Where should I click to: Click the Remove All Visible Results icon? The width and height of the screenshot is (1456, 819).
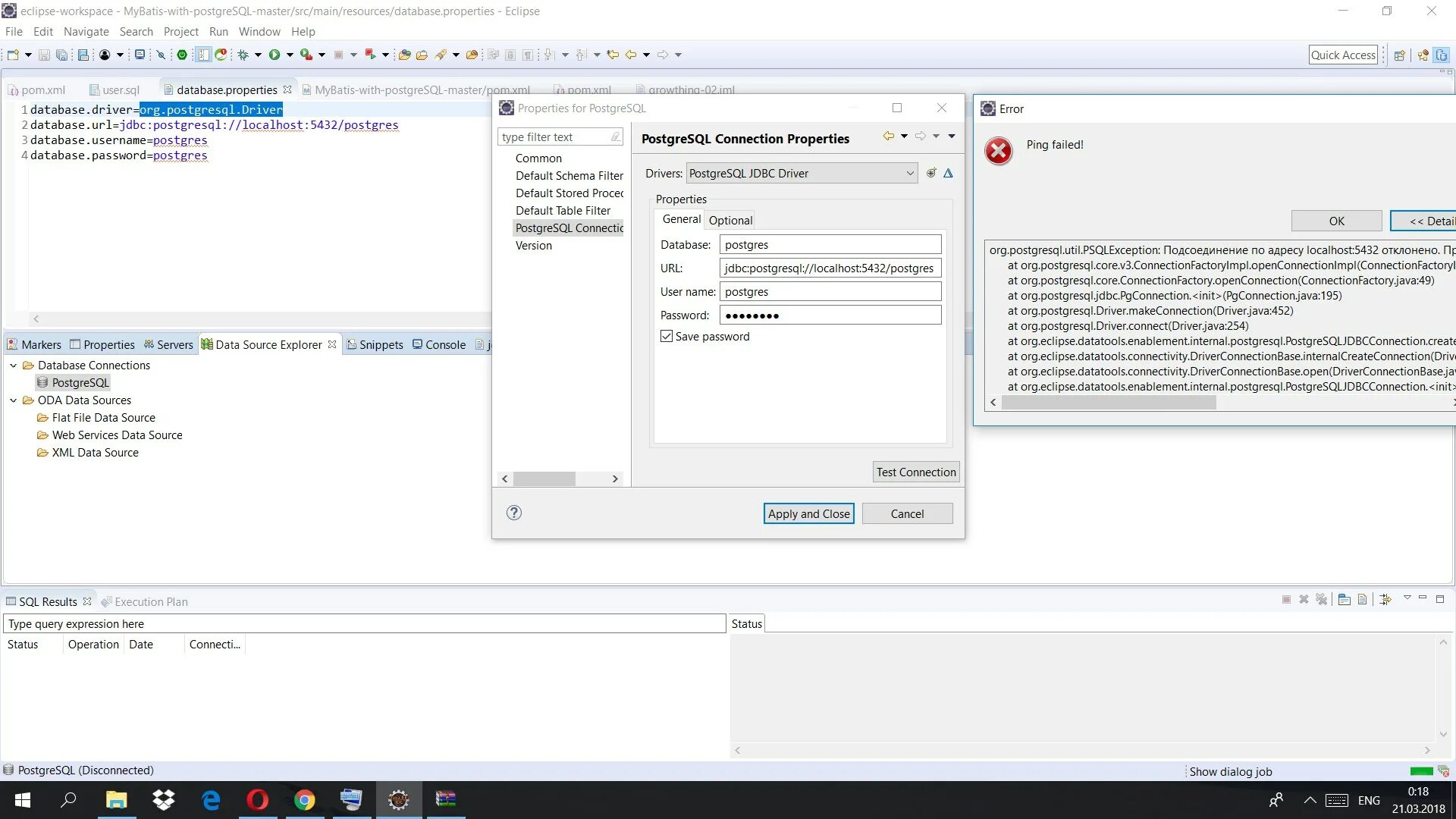coord(1321,599)
